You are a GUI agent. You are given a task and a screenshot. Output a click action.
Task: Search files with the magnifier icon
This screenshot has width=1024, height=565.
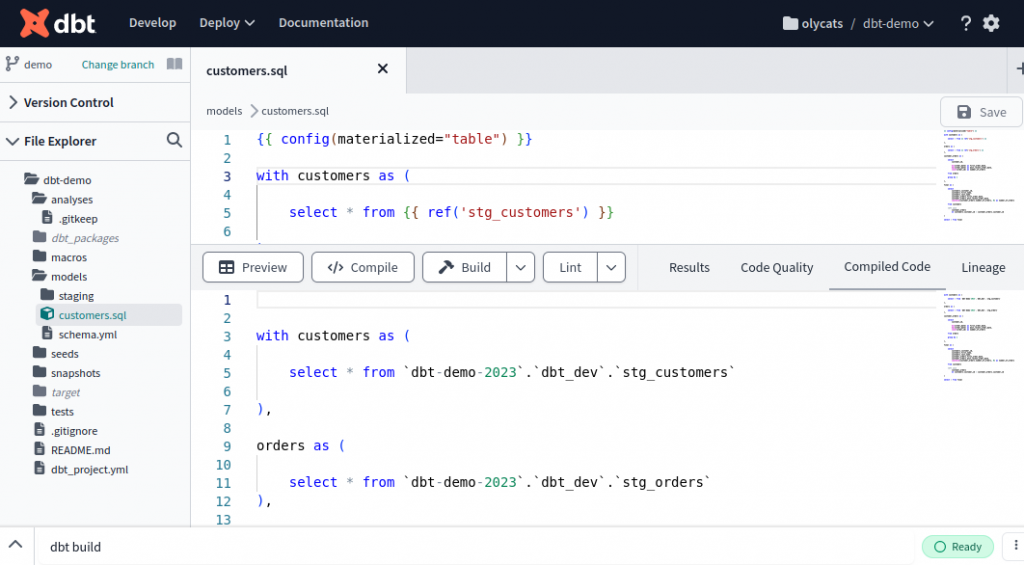pyautogui.click(x=174, y=140)
